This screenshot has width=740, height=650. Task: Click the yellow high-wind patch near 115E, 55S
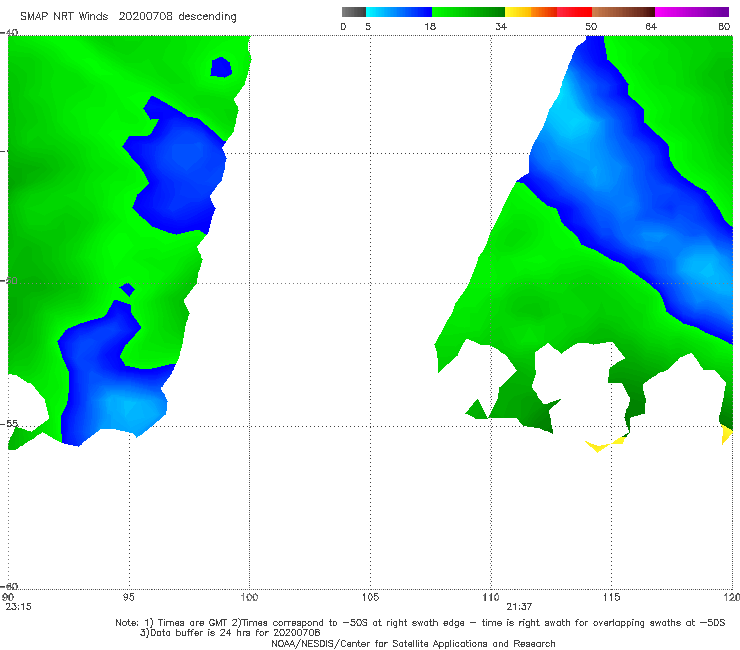(x=605, y=444)
